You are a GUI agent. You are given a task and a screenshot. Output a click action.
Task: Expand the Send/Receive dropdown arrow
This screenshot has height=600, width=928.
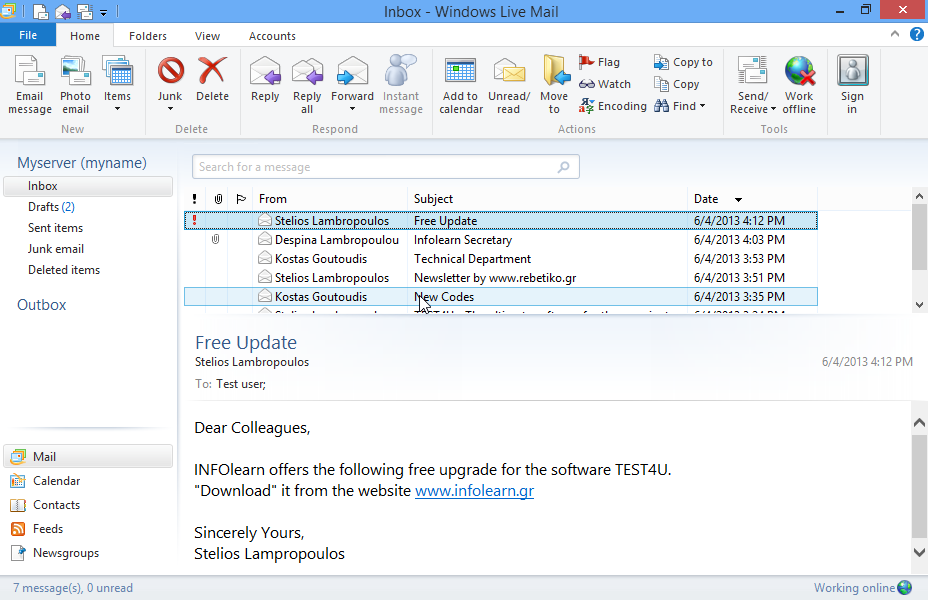[773, 109]
